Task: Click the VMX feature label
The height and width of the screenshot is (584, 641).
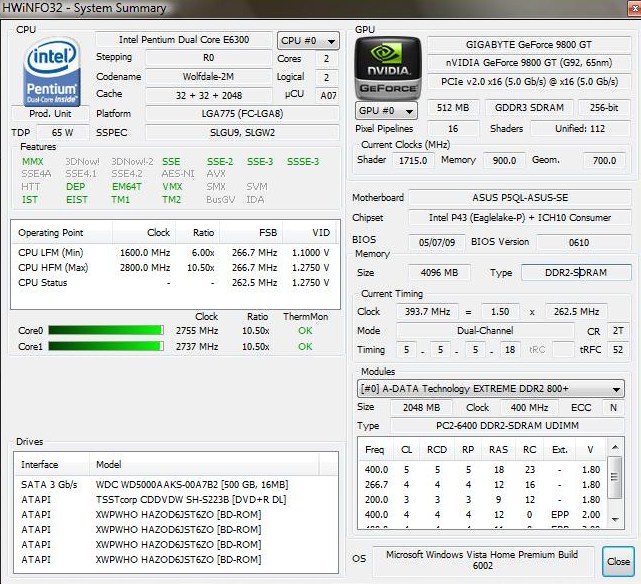Action: coord(172,187)
